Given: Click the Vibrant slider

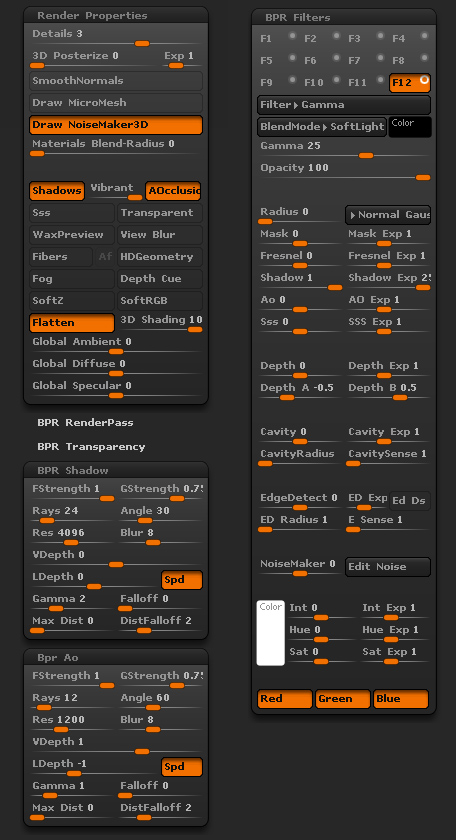Looking at the screenshot, I should (x=114, y=191).
